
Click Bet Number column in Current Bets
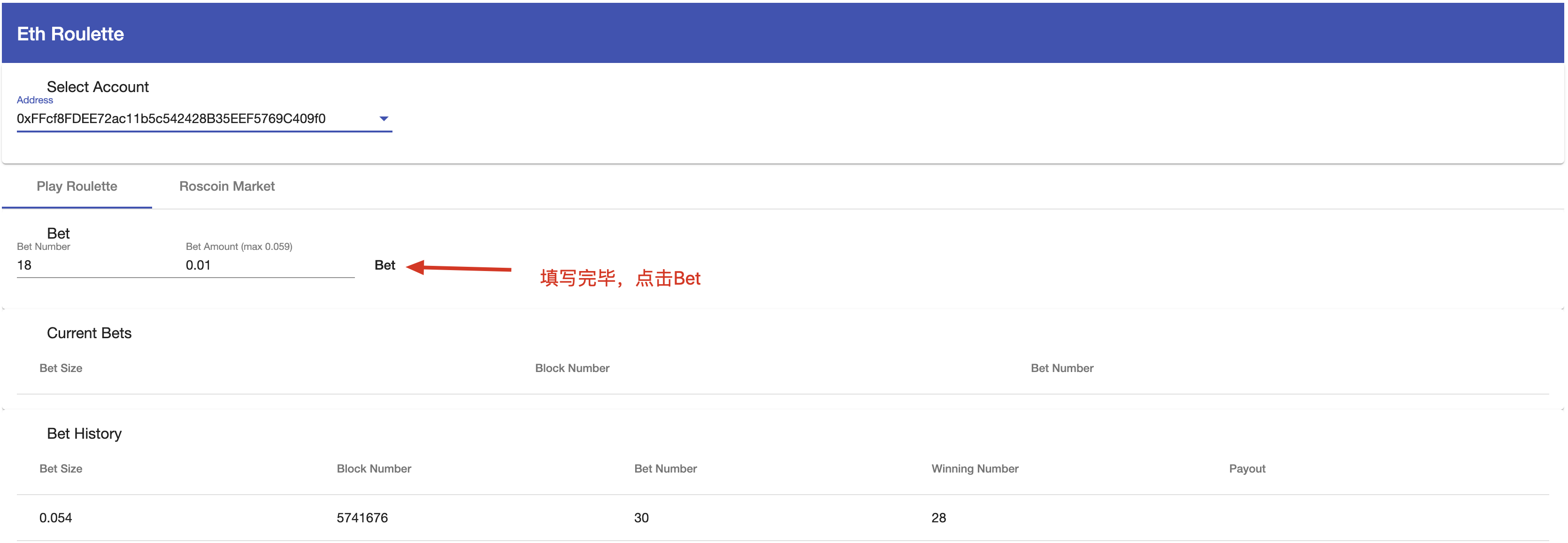pos(1062,368)
